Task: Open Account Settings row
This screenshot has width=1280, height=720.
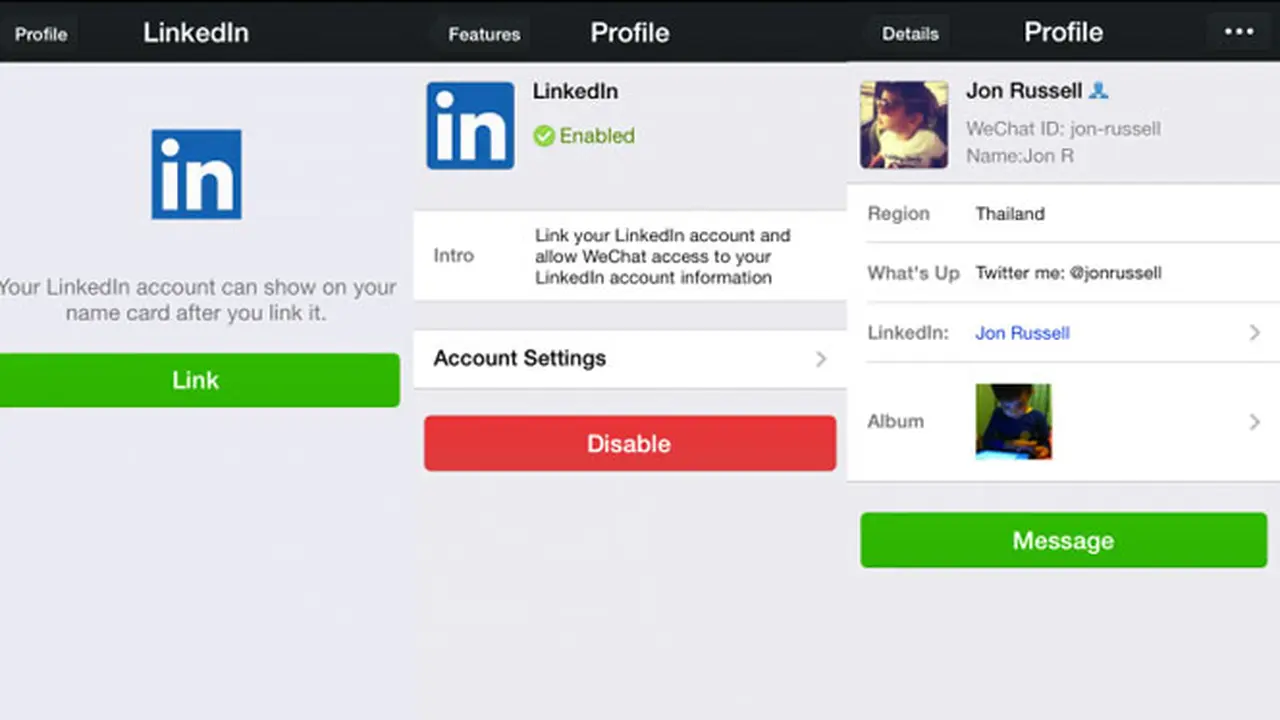Action: [630, 358]
